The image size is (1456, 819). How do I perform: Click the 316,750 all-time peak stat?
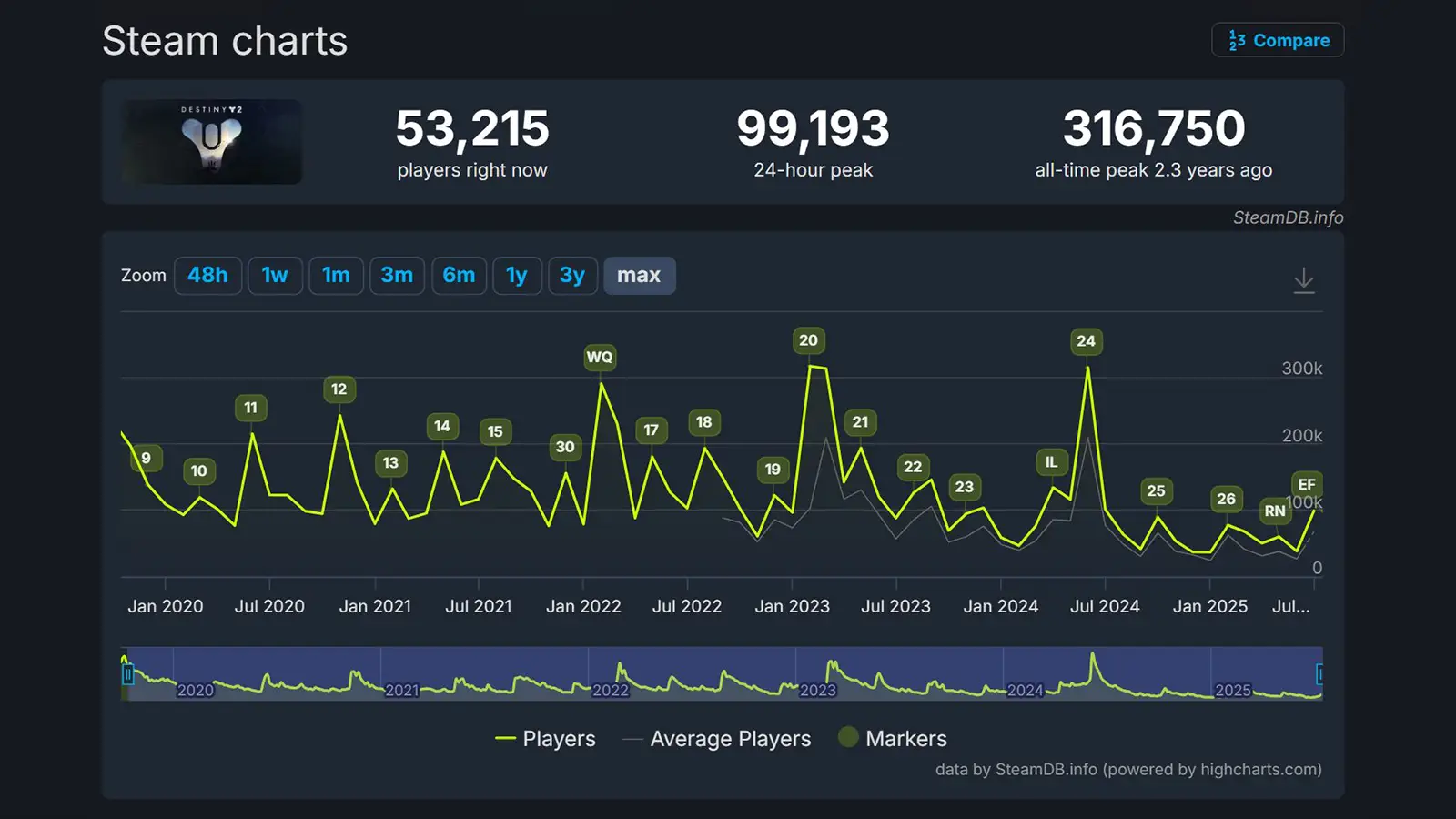coord(1154,142)
